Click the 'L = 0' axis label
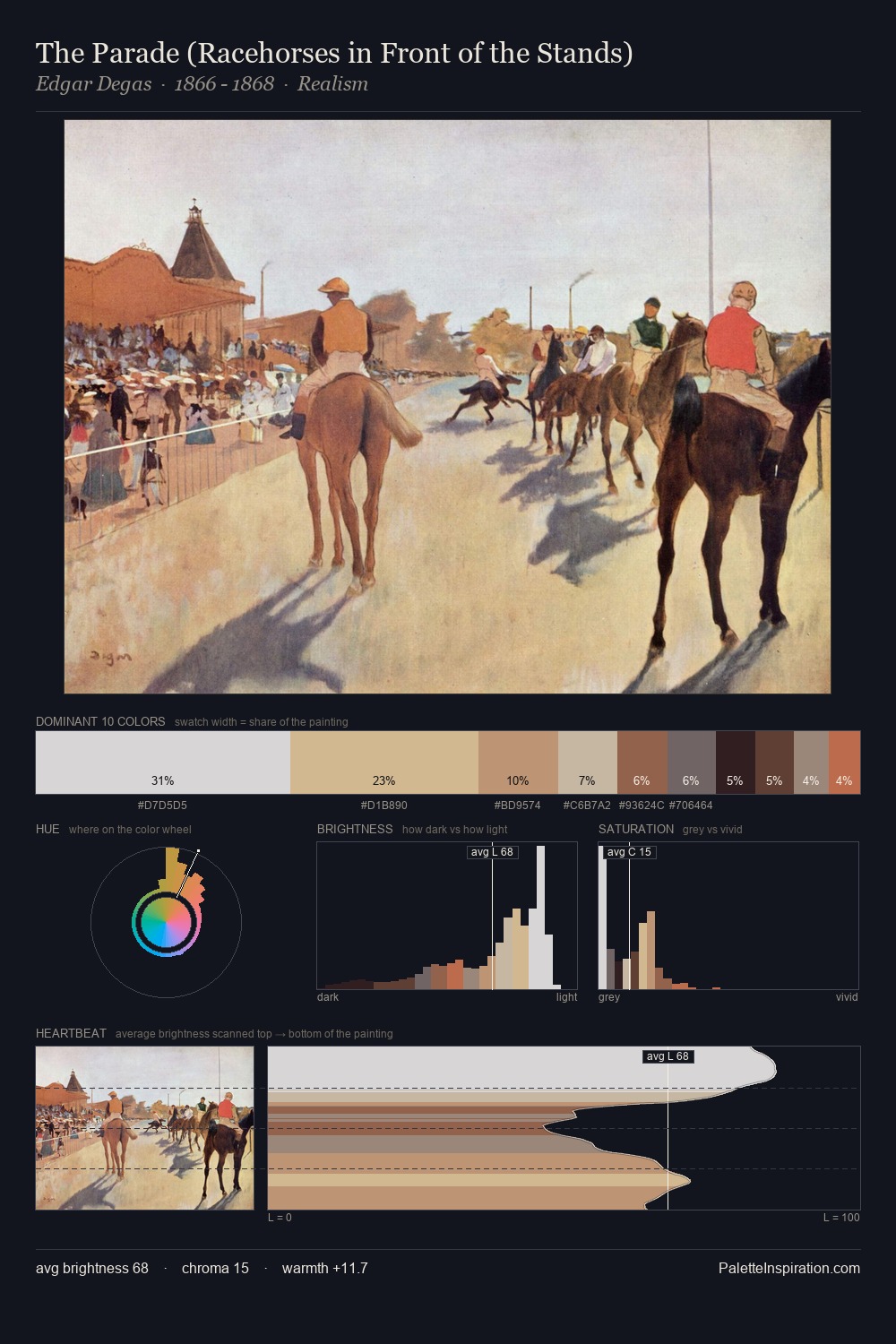The image size is (896, 1344). (x=280, y=1218)
